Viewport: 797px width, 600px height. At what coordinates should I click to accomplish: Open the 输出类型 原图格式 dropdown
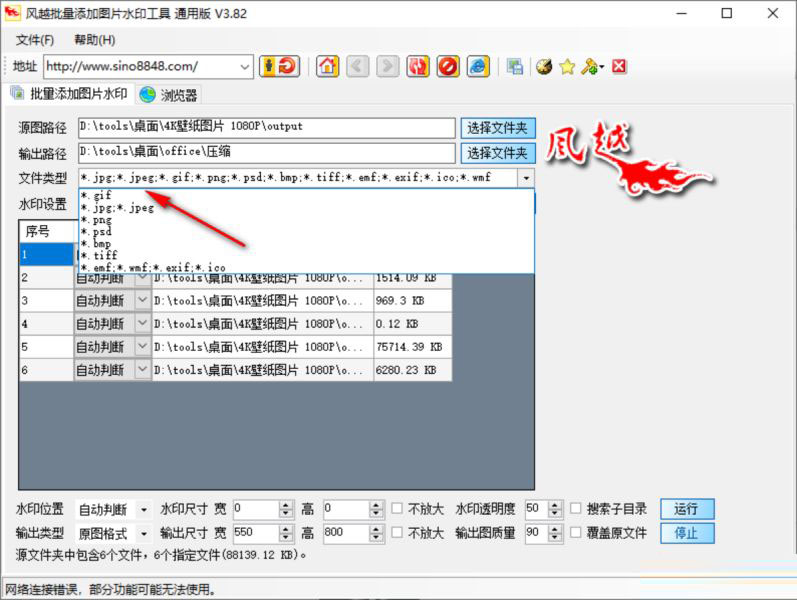[144, 534]
